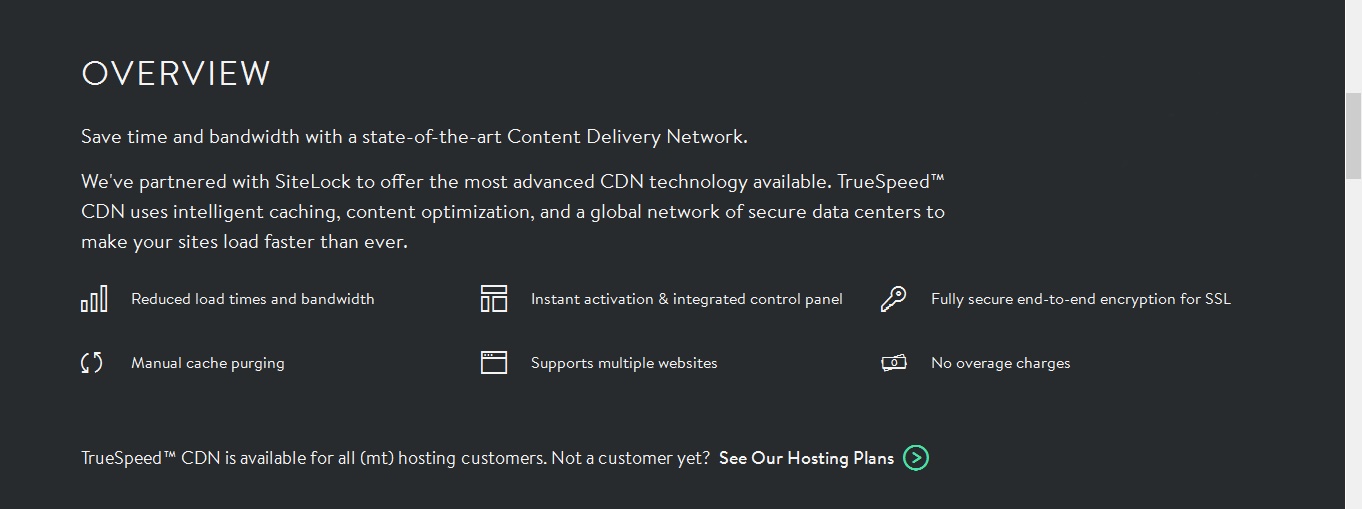Click the circular arrows cache purging icon
The image size is (1362, 509).
[92, 363]
